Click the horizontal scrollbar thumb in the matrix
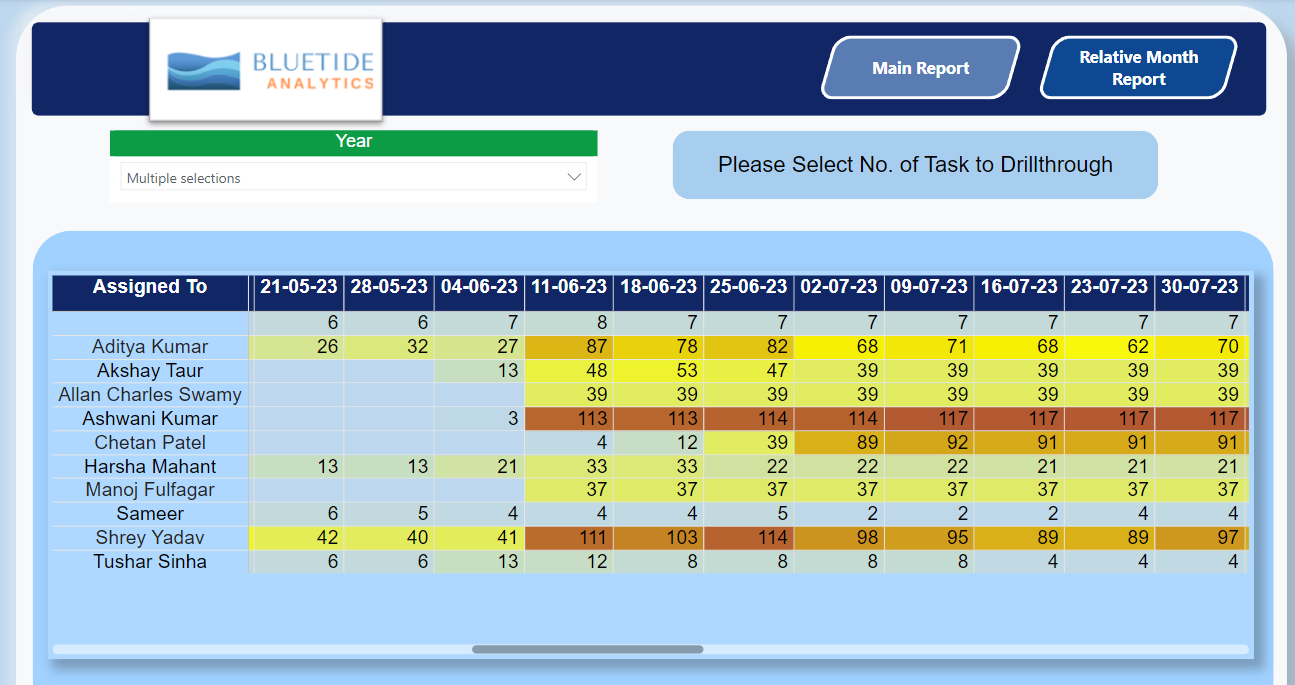Viewport: 1295px width, 685px height. [x=587, y=649]
